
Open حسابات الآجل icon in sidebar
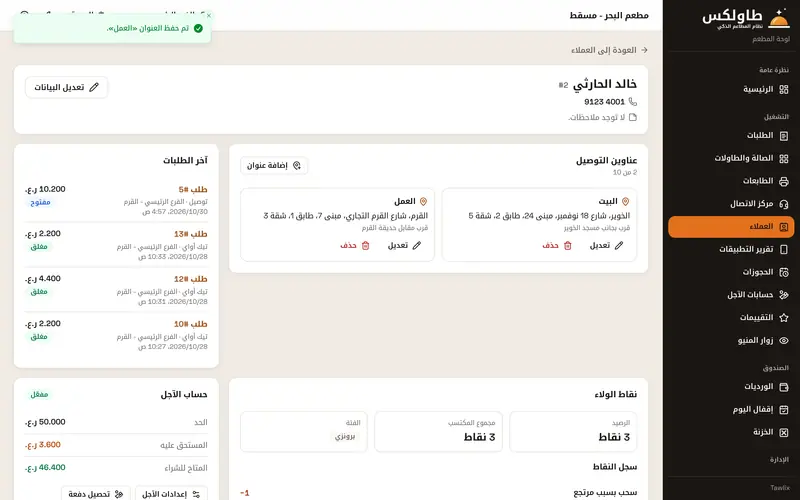tap(784, 295)
